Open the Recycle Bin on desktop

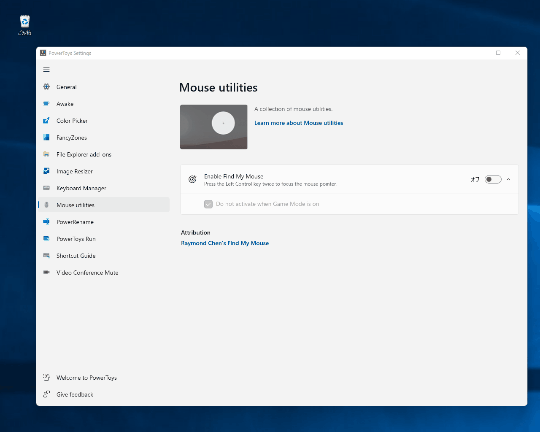click(x=24, y=25)
